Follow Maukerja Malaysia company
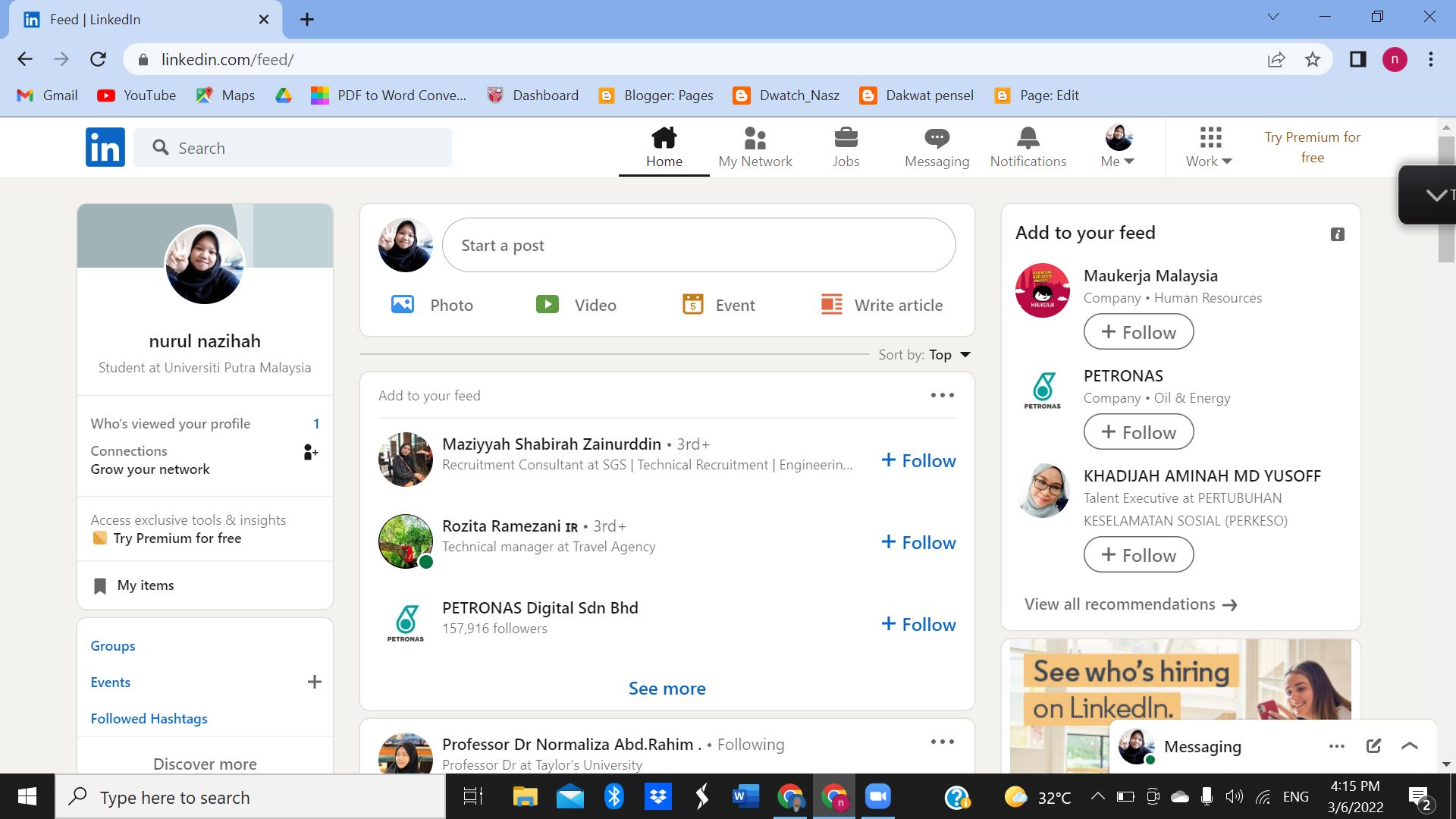This screenshot has width=1456, height=819. click(x=1138, y=332)
